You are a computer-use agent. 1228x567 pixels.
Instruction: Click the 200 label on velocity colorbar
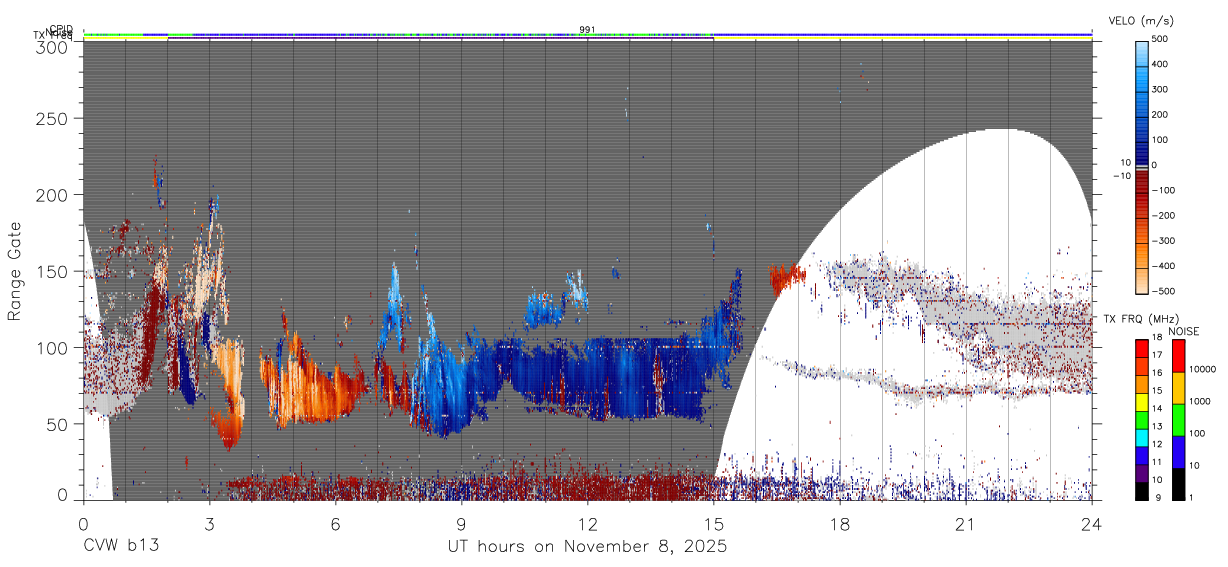click(x=1162, y=115)
